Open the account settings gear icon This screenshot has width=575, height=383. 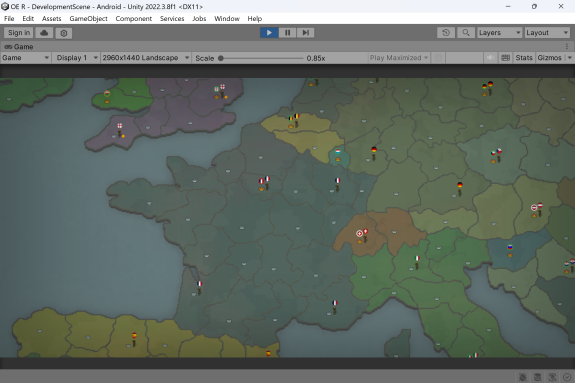pyautogui.click(x=64, y=33)
